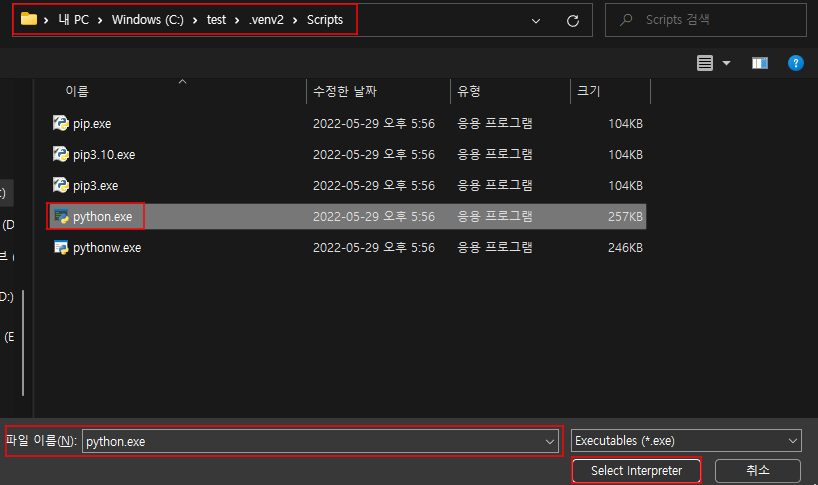Click 246KB size of pythonw.exe

point(625,248)
